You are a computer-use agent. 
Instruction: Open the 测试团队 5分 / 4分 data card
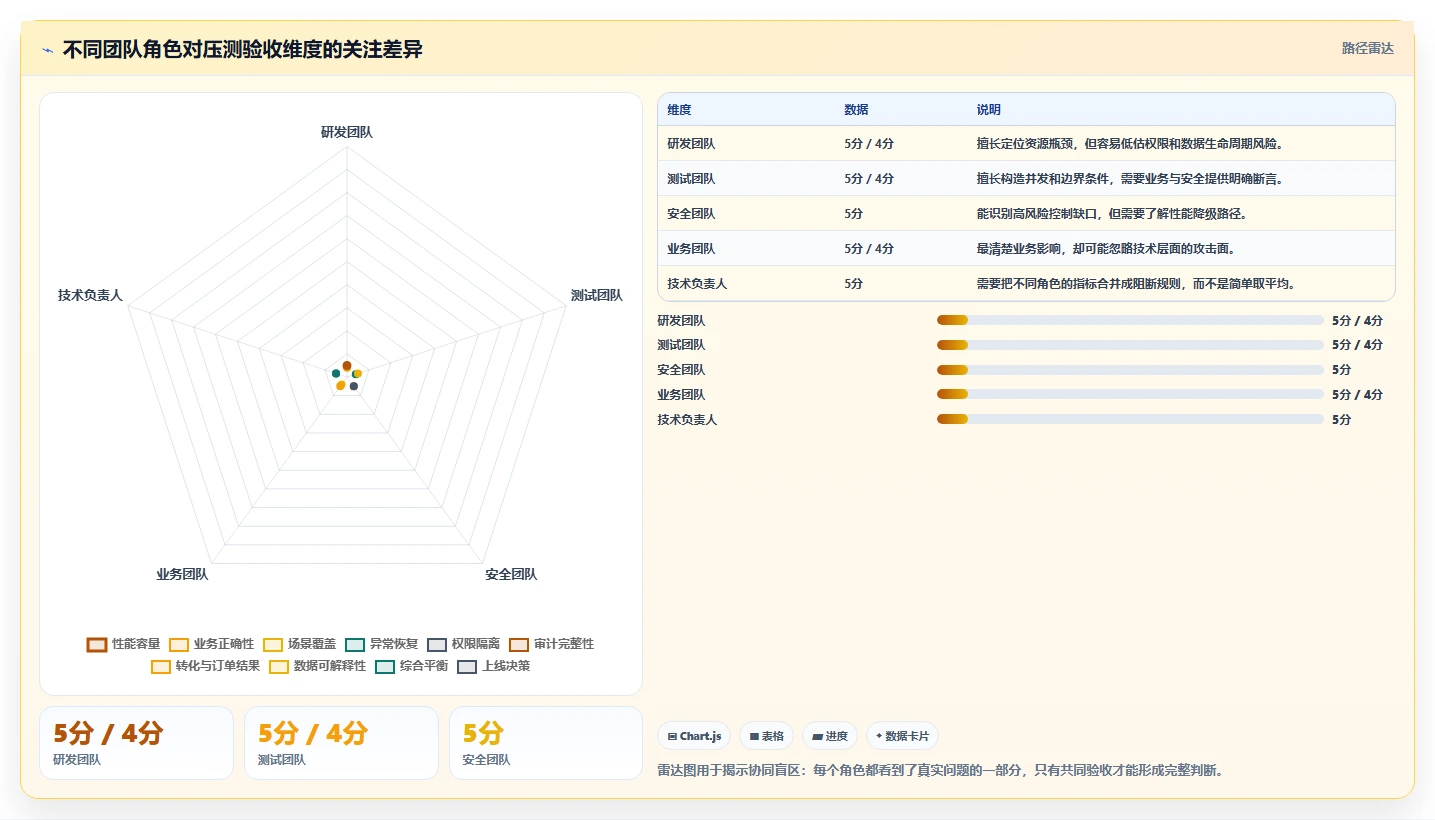(x=342, y=743)
